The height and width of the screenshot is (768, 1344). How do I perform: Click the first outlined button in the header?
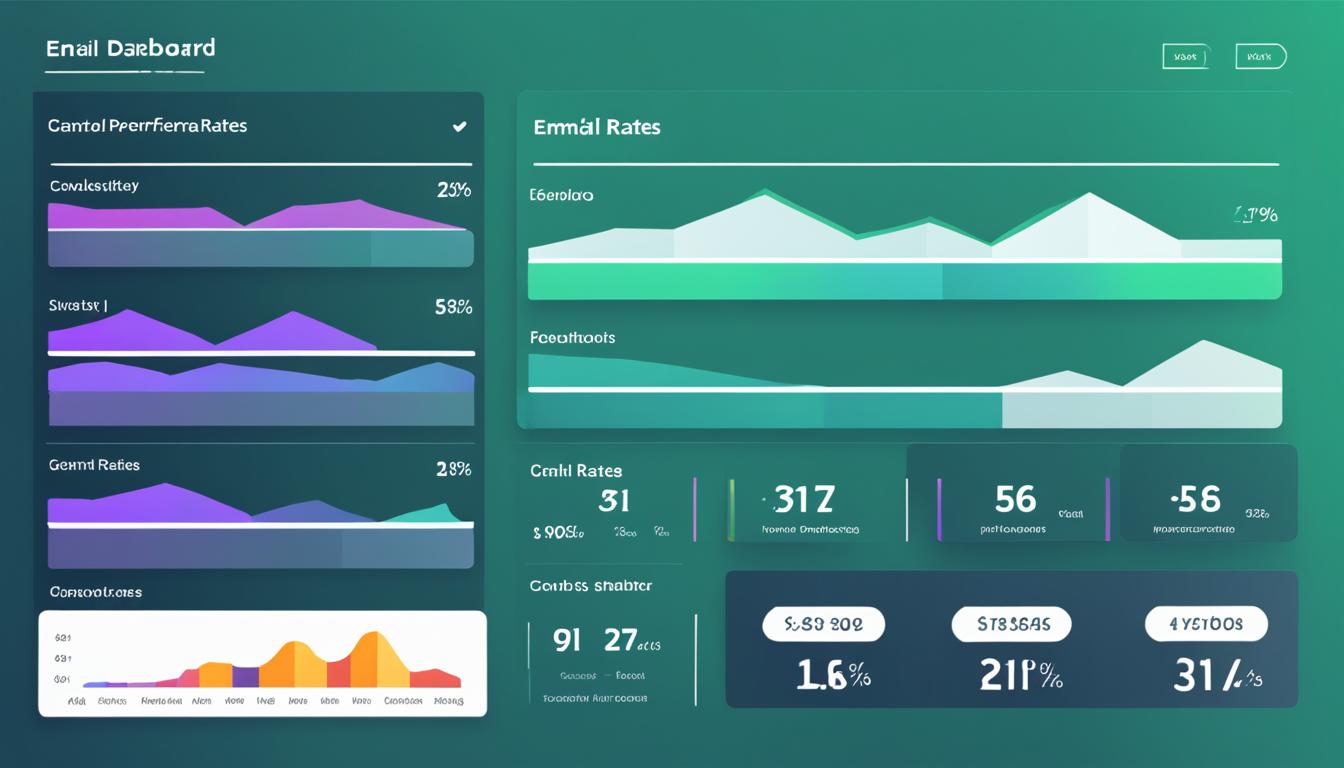pos(1186,57)
